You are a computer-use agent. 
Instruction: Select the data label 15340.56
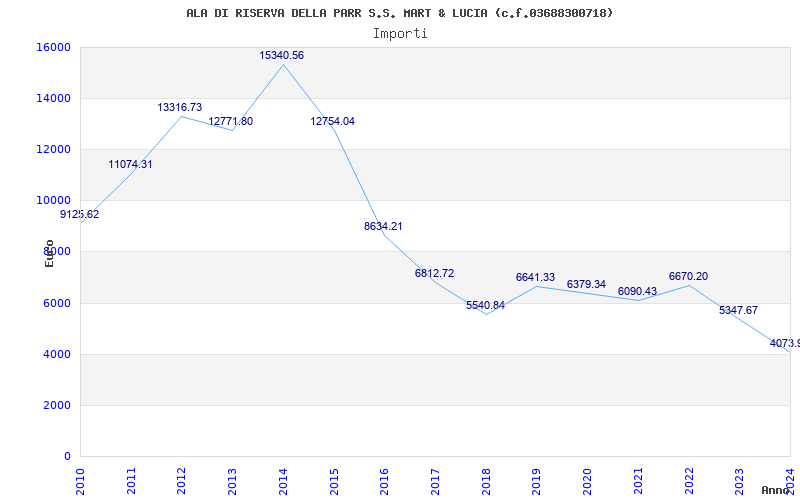(282, 55)
